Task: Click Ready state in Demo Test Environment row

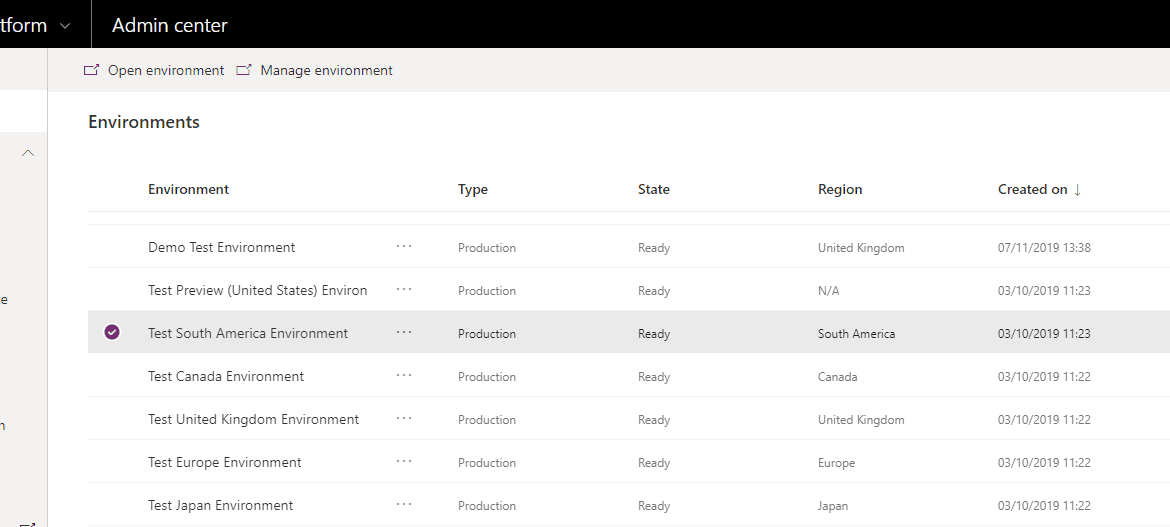Action: (x=654, y=248)
